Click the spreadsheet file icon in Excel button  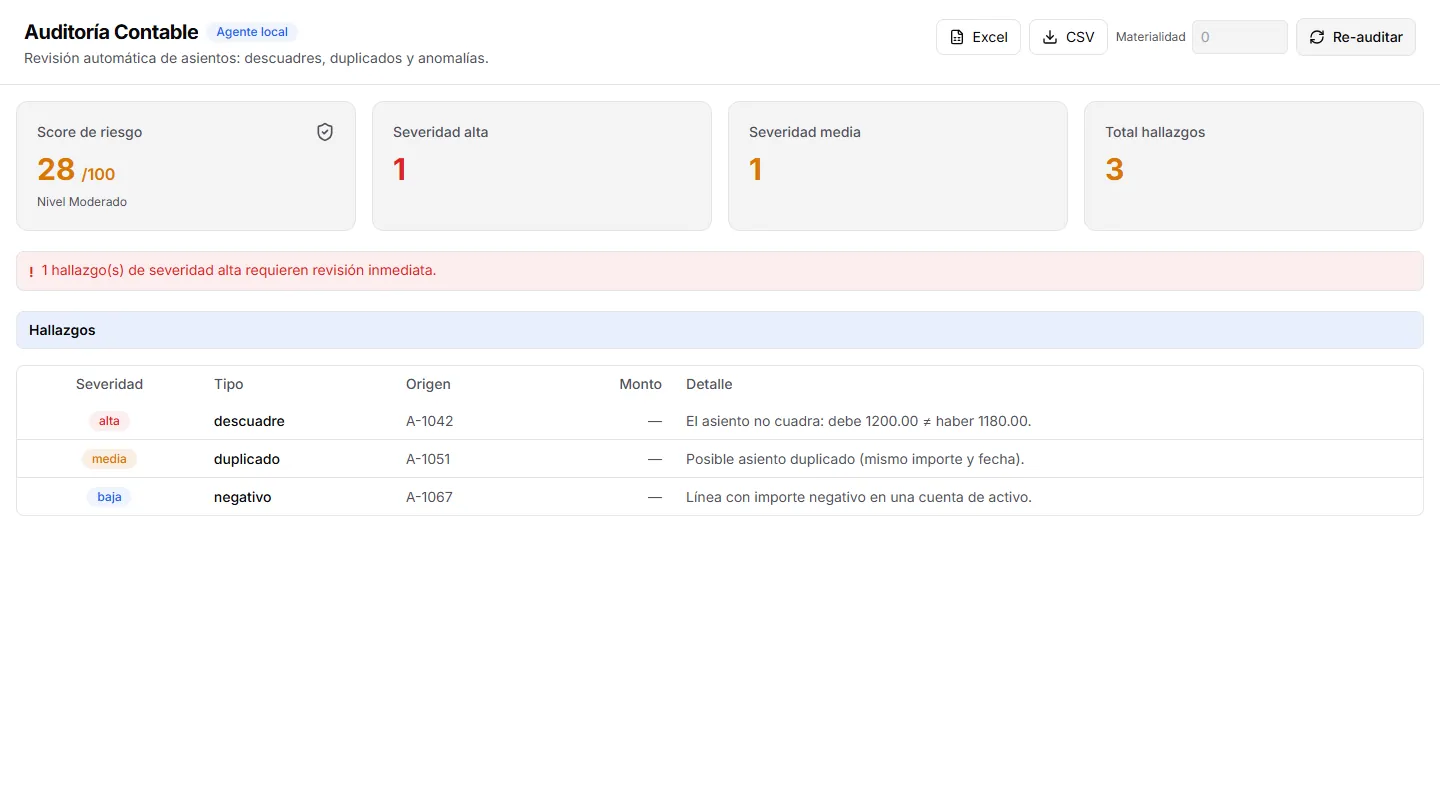point(957,37)
